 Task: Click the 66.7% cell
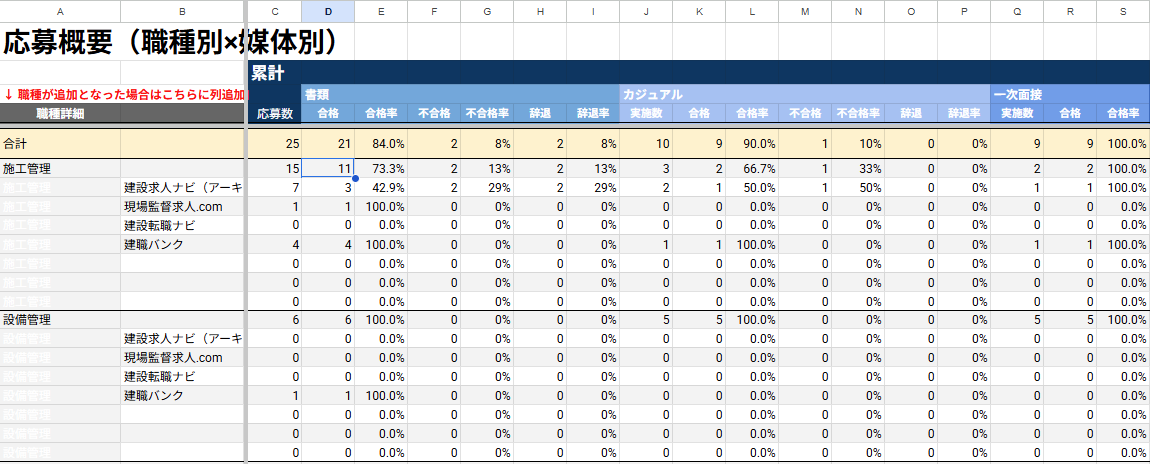pos(752,169)
